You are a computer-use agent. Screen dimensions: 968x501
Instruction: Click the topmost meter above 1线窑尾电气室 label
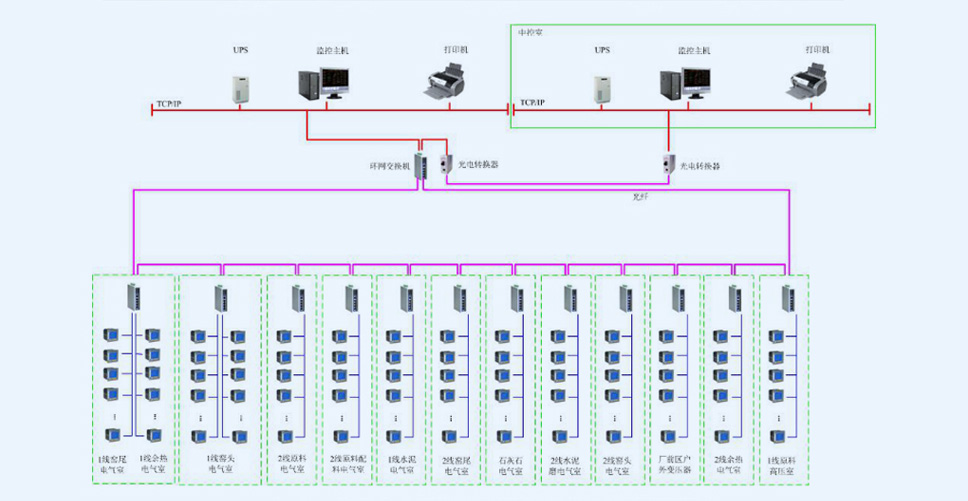(111, 335)
